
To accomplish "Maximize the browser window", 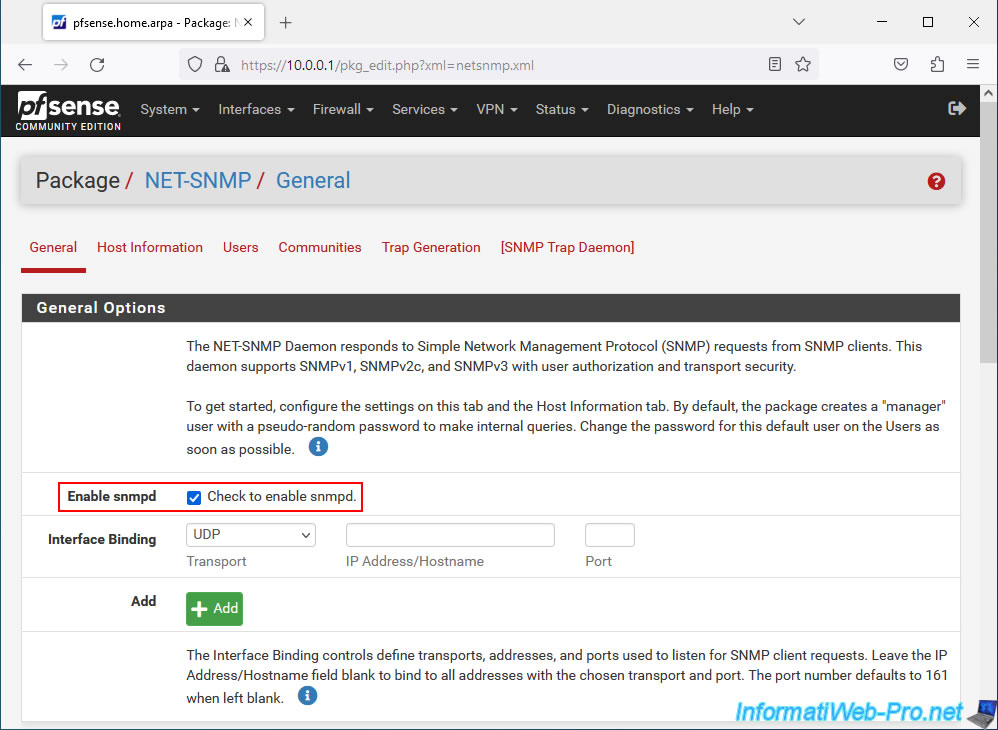I will [928, 22].
